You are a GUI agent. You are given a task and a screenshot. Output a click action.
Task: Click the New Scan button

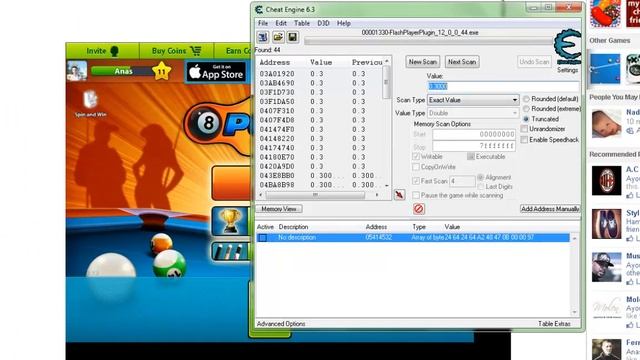click(x=423, y=62)
